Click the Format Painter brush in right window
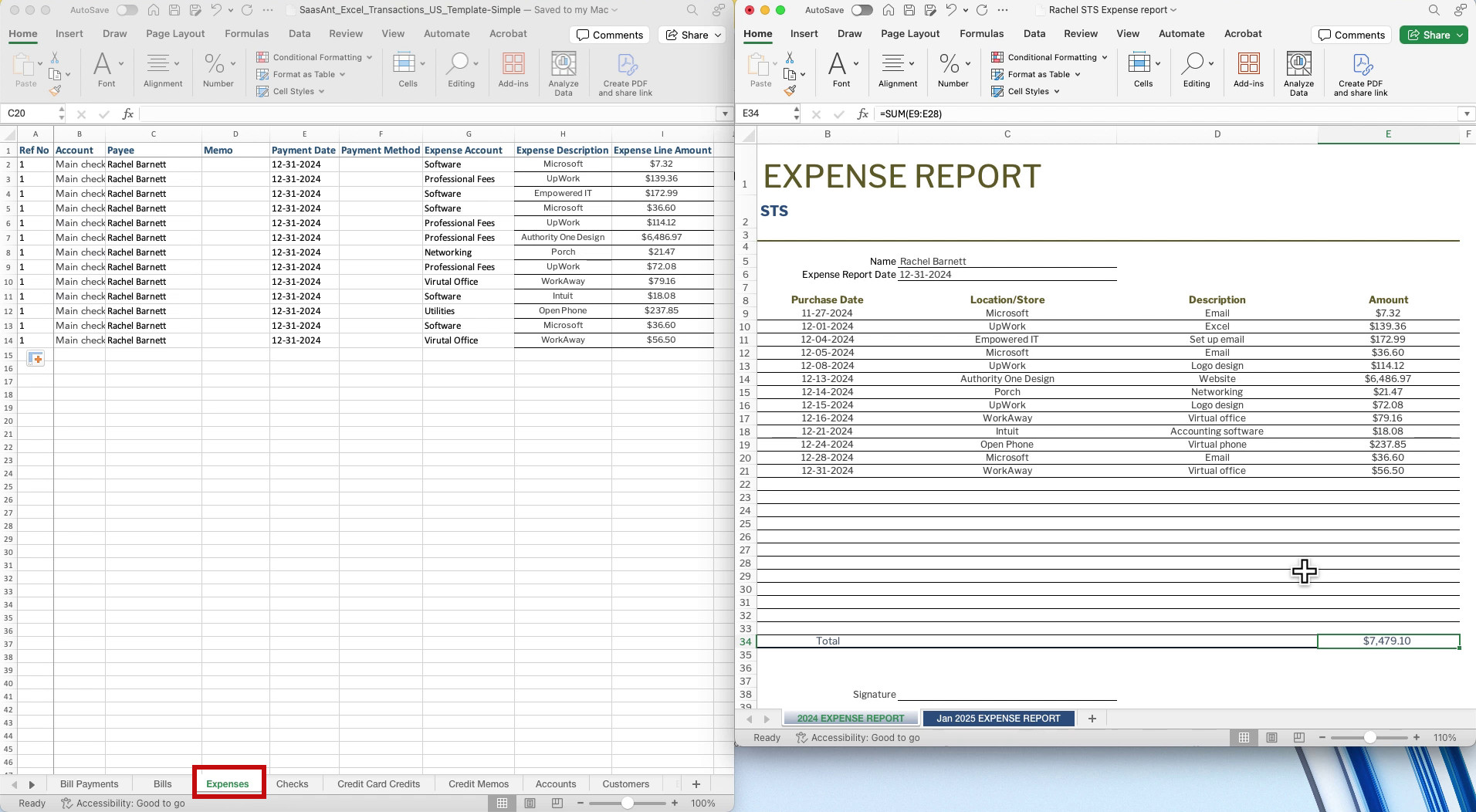The width and height of the screenshot is (1476, 812). tap(790, 91)
